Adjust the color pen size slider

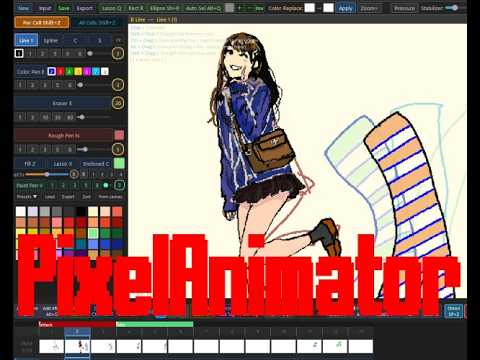coord(94,85)
